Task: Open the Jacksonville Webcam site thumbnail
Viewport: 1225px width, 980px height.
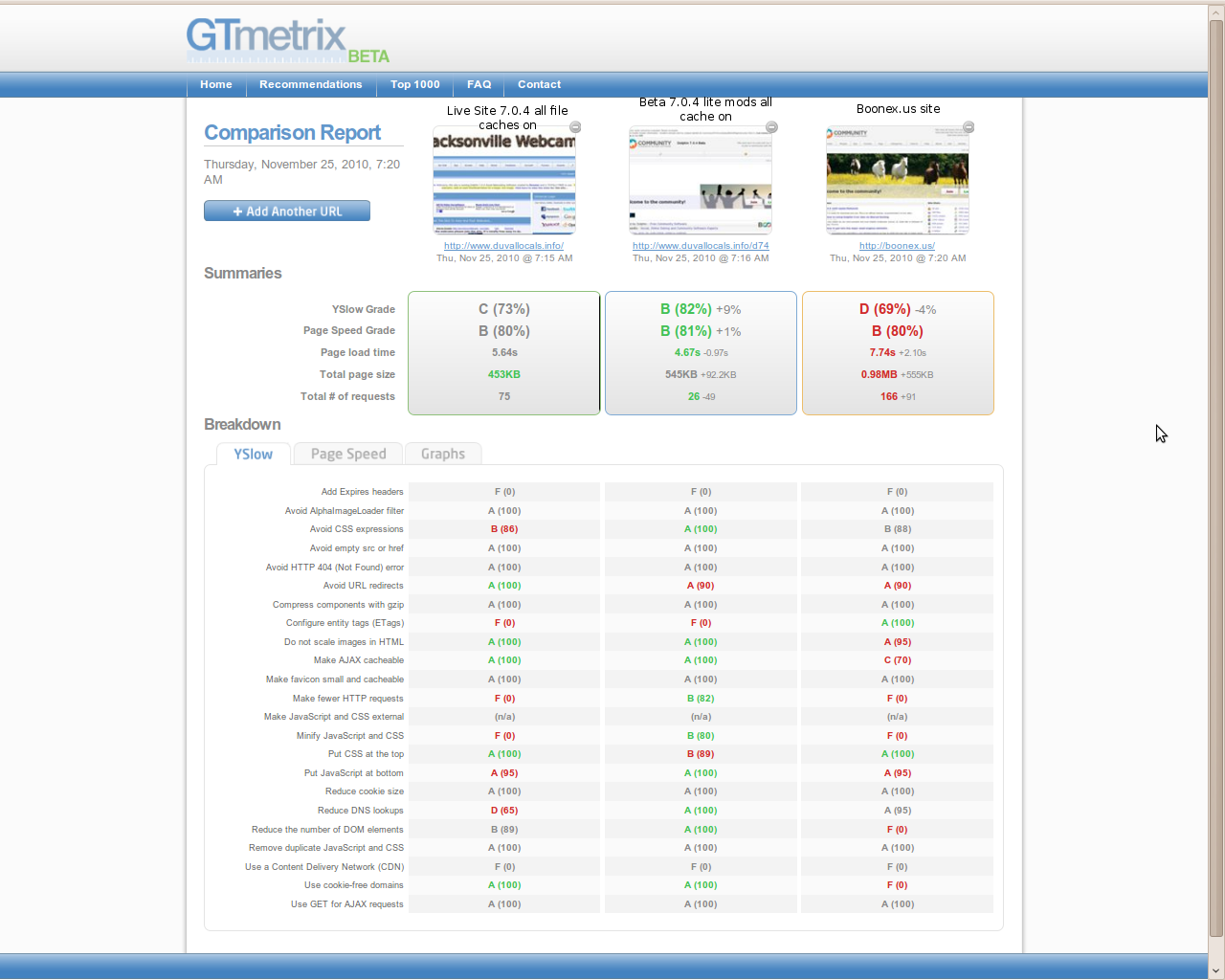Action: 504,182
